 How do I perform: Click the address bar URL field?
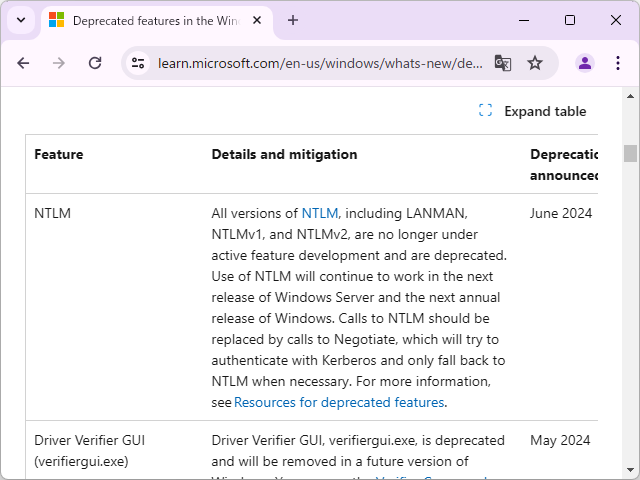pyautogui.click(x=320, y=63)
